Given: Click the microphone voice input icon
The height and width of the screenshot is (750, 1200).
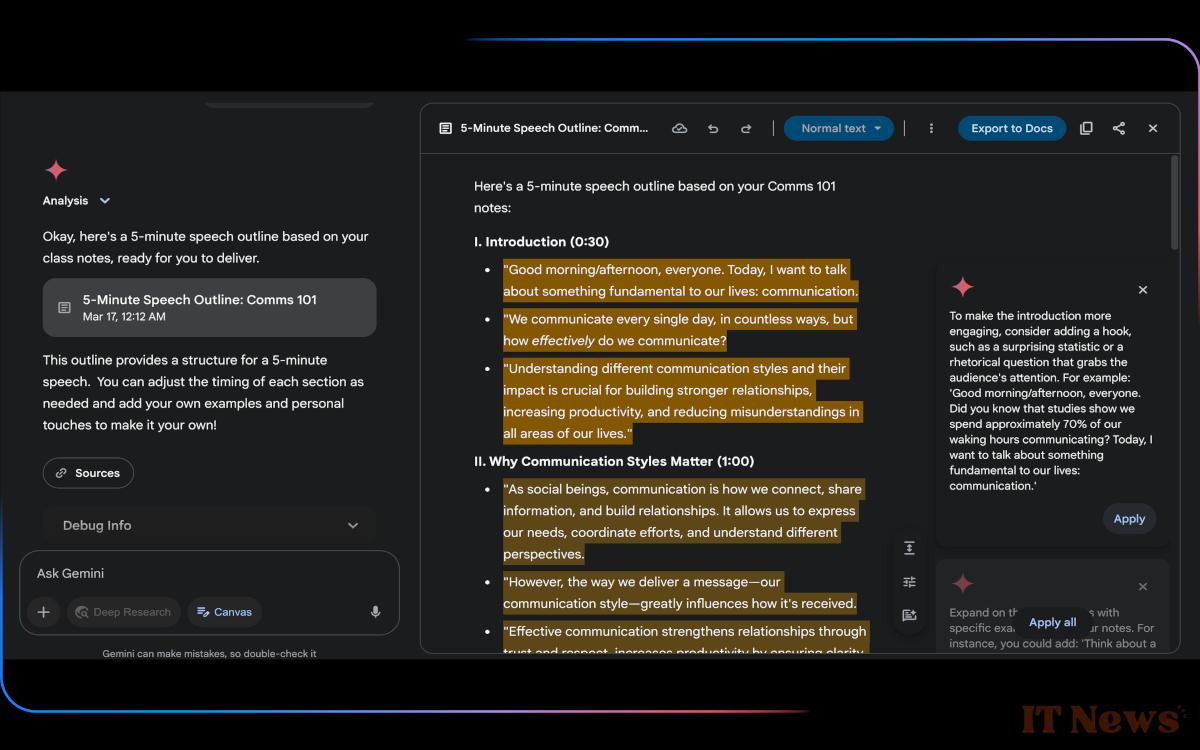Looking at the screenshot, I should click(x=375, y=612).
